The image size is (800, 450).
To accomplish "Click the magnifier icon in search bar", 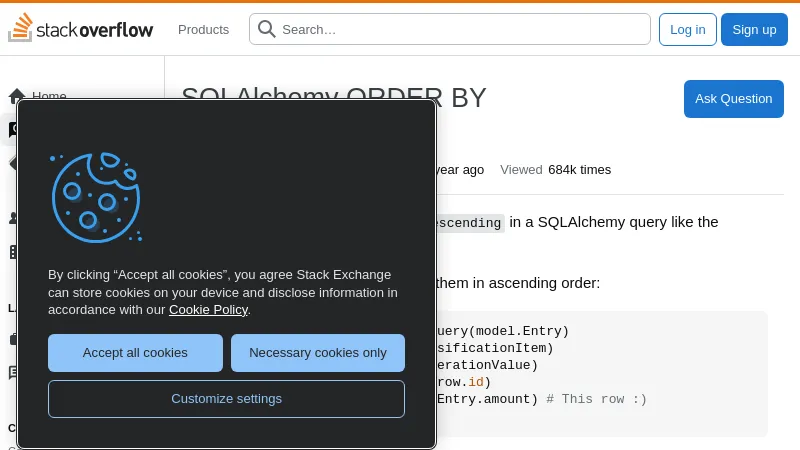I will click(267, 29).
